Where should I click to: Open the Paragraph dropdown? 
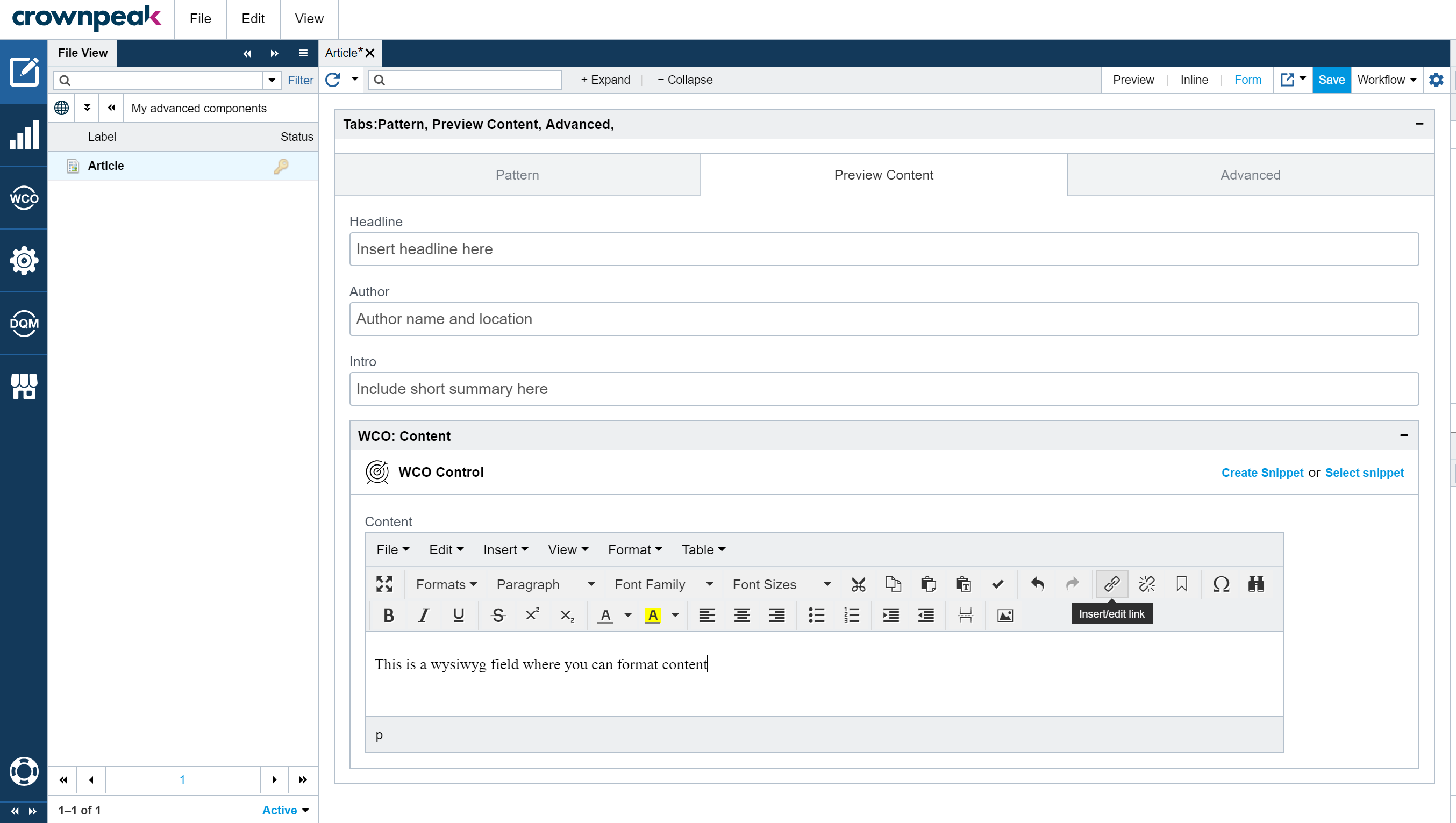545,584
